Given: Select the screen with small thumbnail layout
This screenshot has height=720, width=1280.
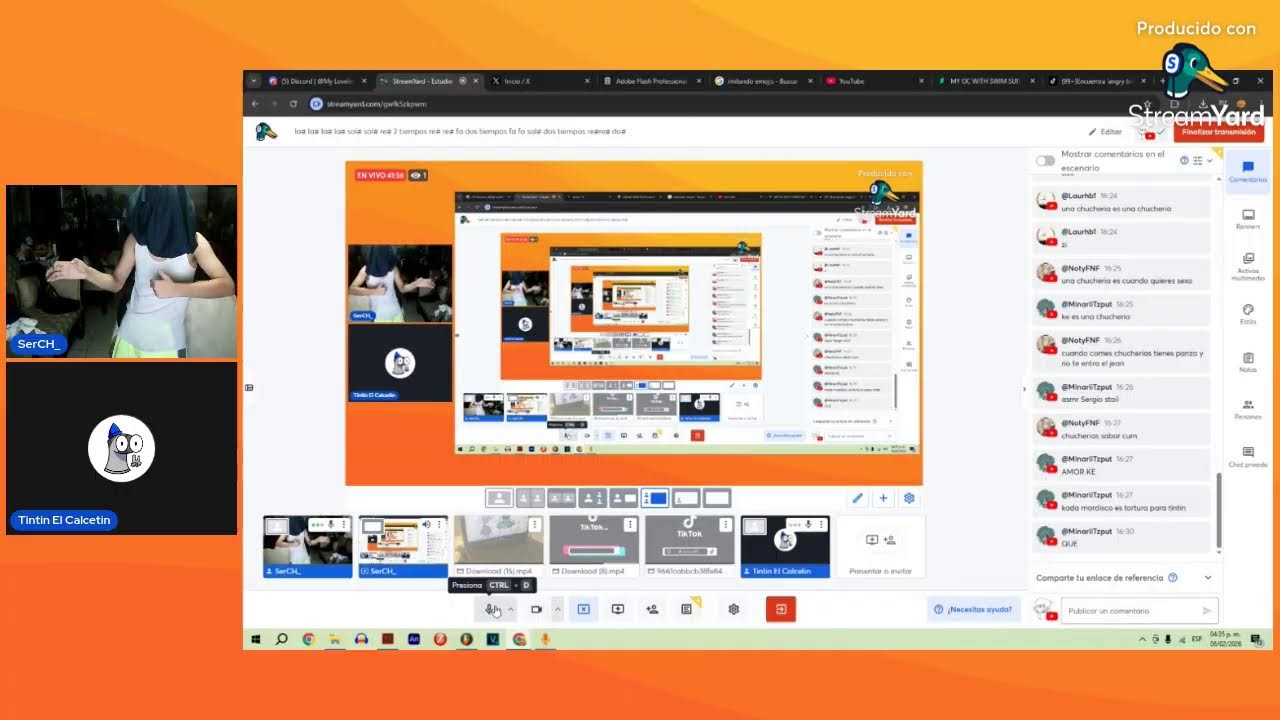Looking at the screenshot, I should 686,498.
